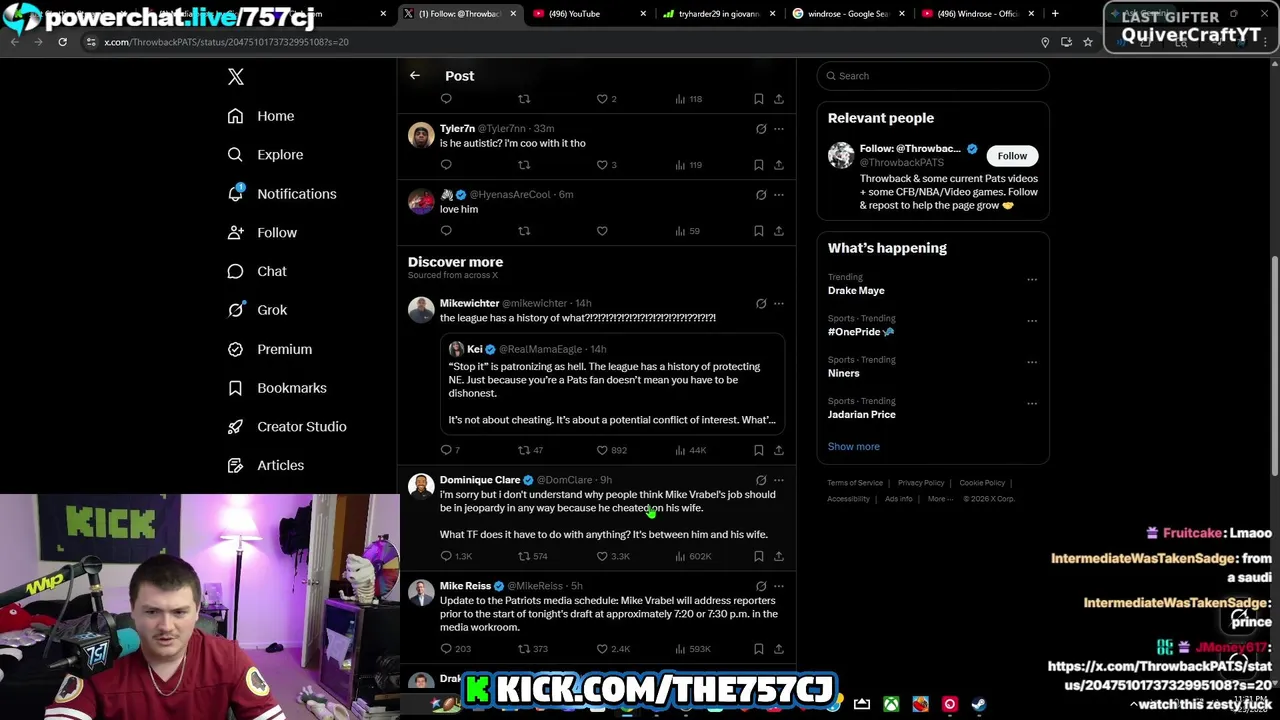1280x720 pixels.
Task: Click the browser address bar URL
Action: tap(227, 42)
